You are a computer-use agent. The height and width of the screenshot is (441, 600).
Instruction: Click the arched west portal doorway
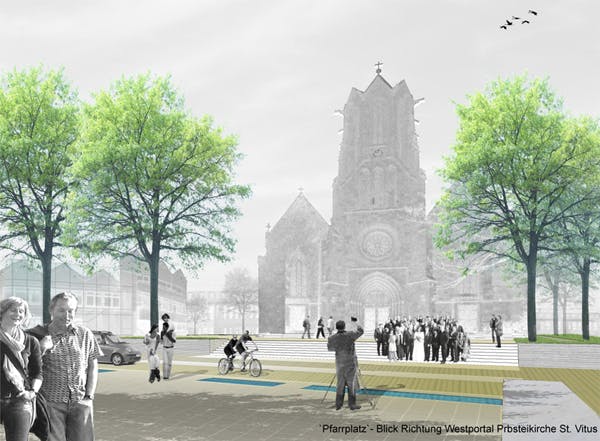(x=377, y=301)
